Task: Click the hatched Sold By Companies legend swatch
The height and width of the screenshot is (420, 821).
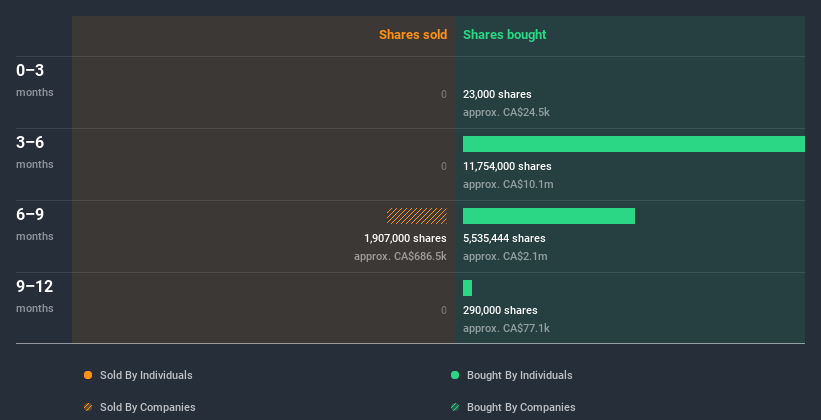Action: (x=88, y=407)
